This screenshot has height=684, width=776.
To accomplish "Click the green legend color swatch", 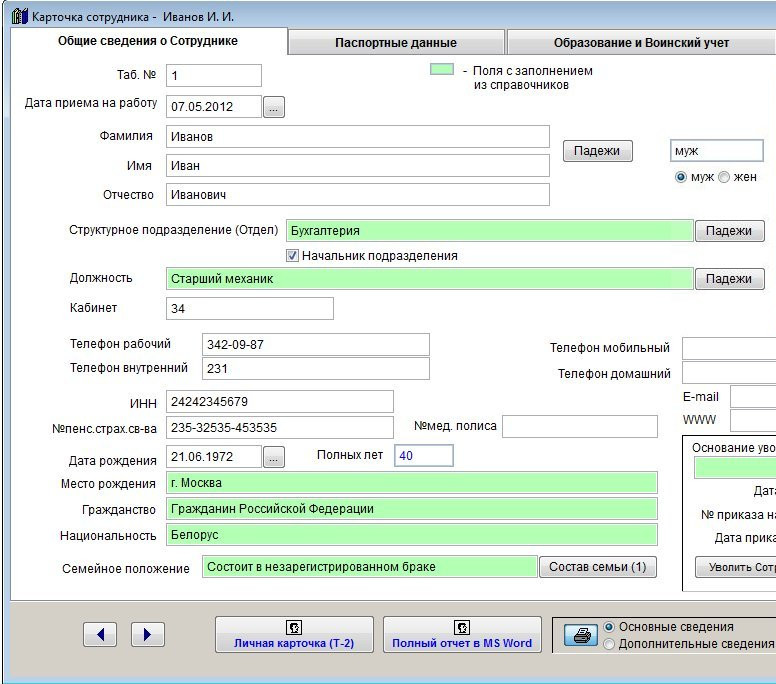I will (440, 71).
